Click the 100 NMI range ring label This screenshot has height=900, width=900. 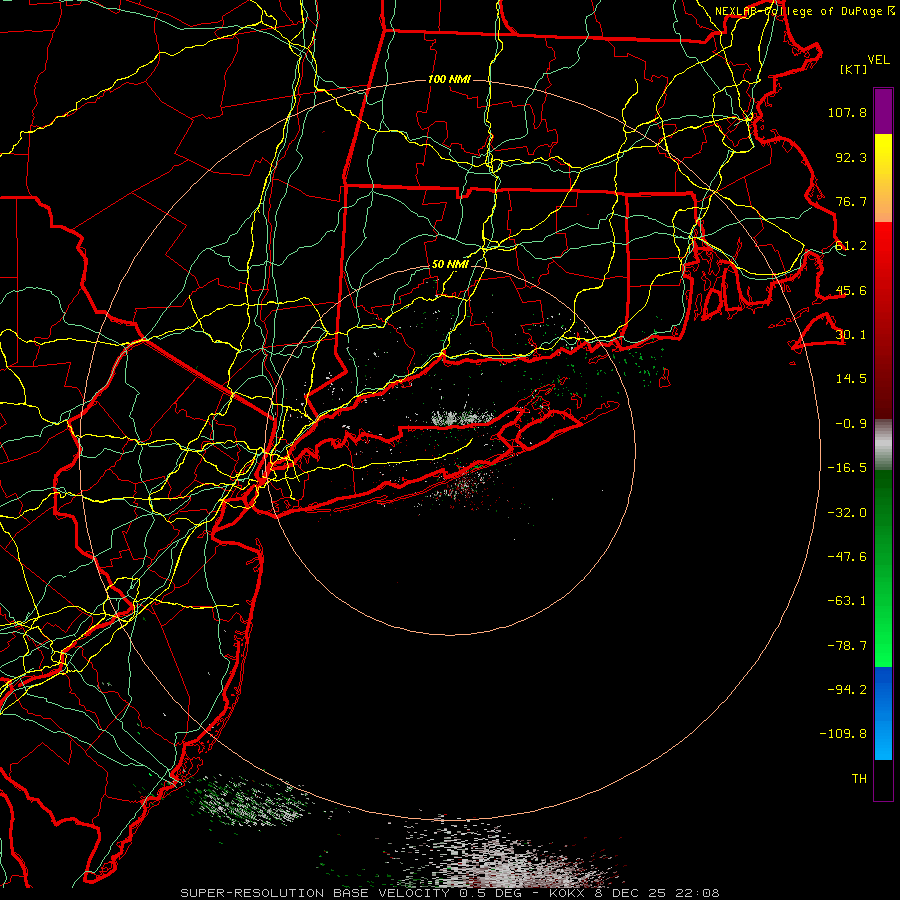pyautogui.click(x=449, y=79)
